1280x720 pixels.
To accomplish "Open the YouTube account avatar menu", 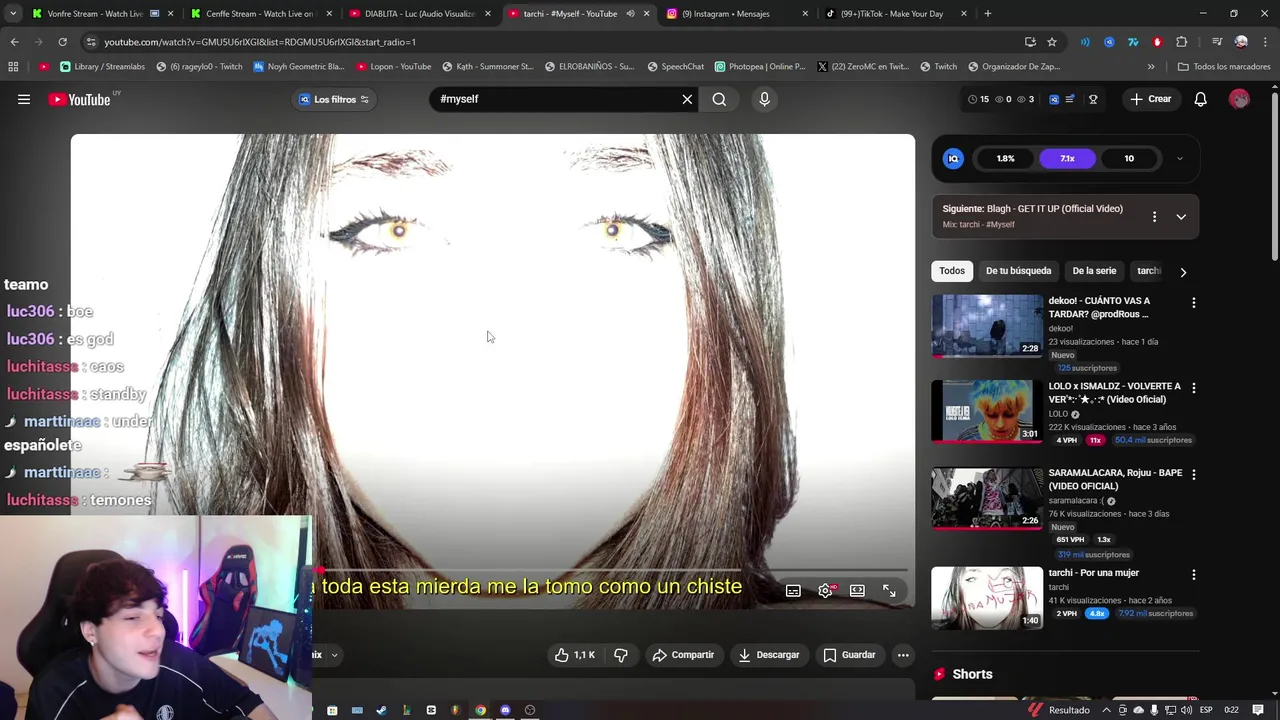I will point(1239,99).
